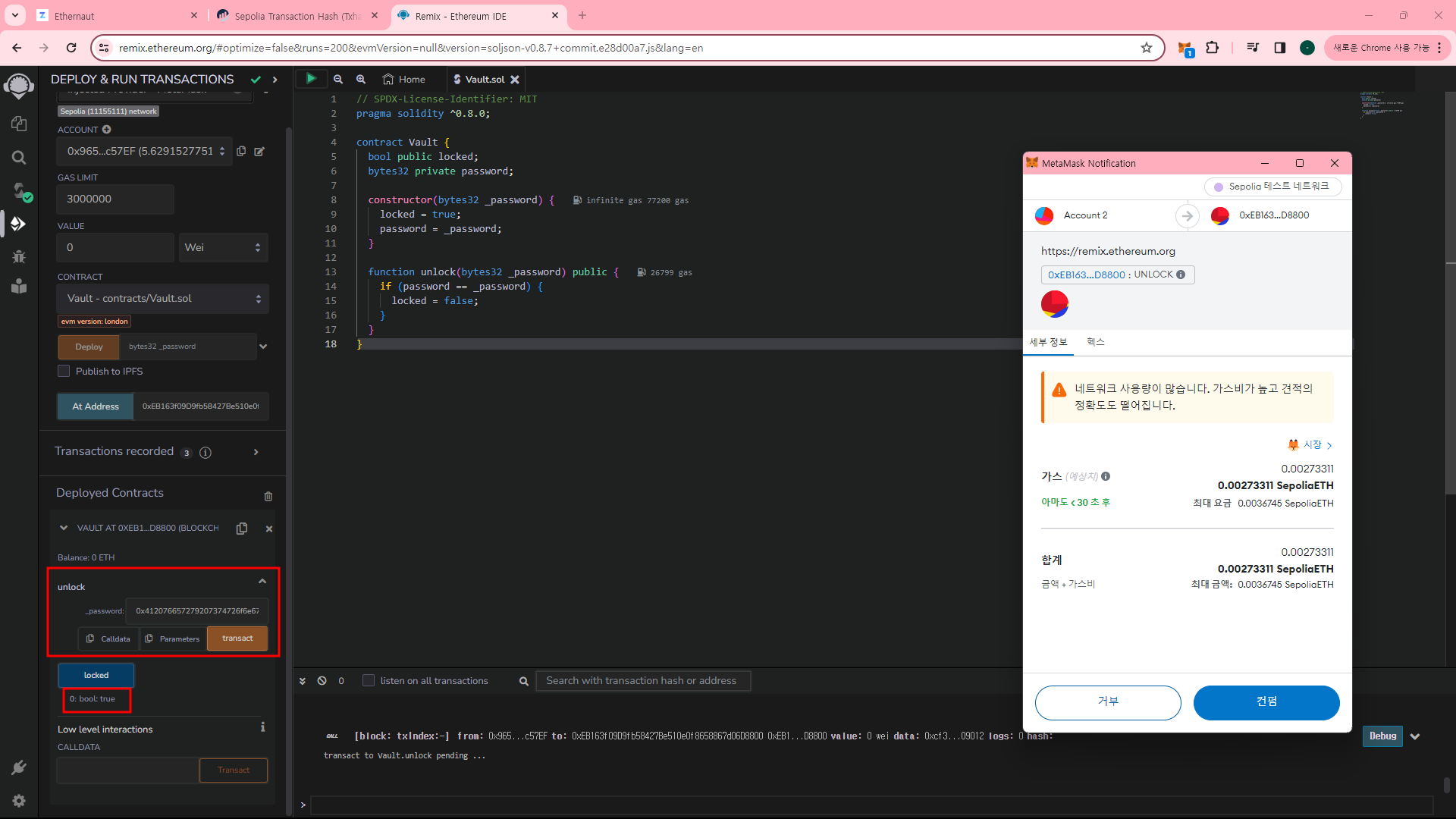Open the Plugin manager plug icon

click(x=19, y=767)
